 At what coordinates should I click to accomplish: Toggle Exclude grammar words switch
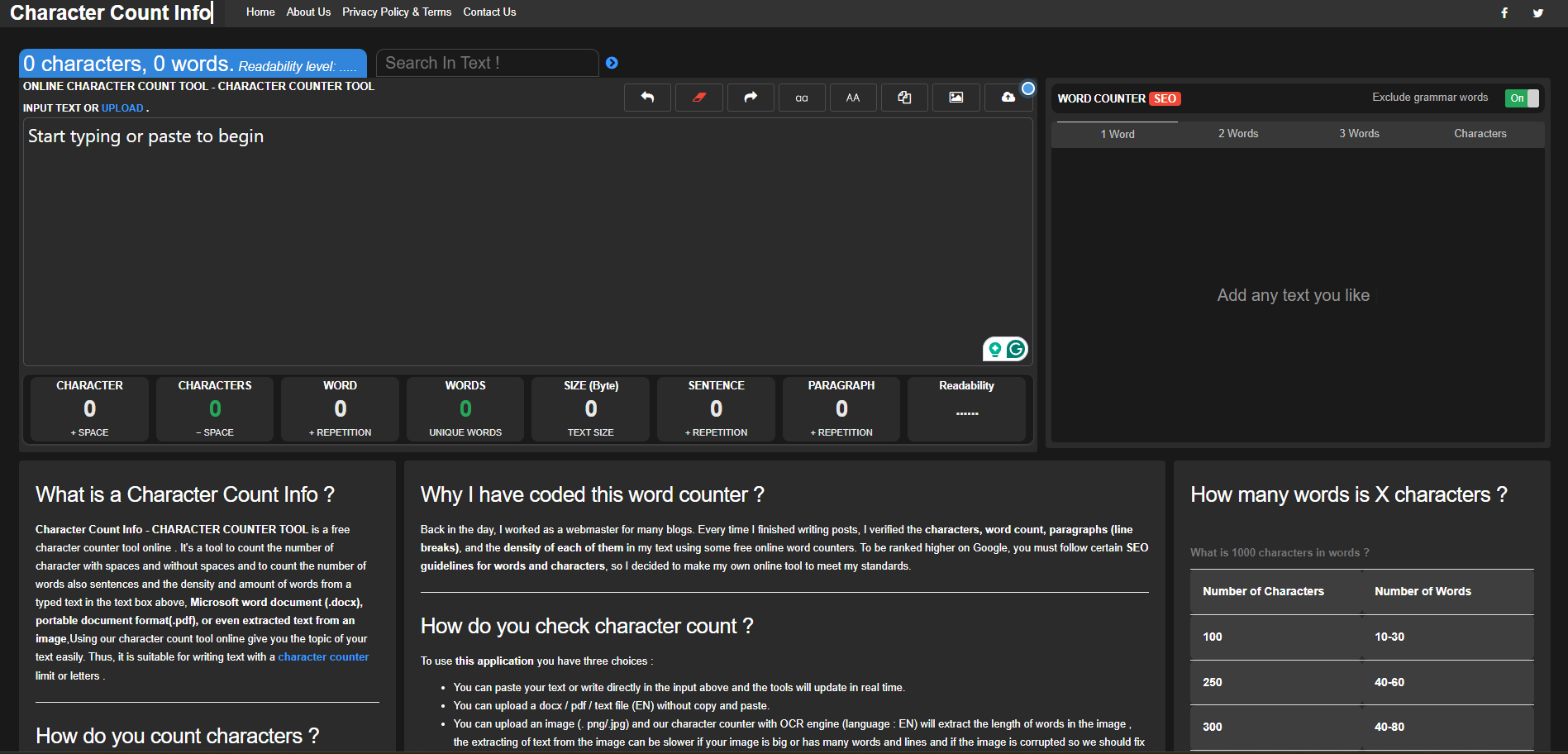point(1522,98)
